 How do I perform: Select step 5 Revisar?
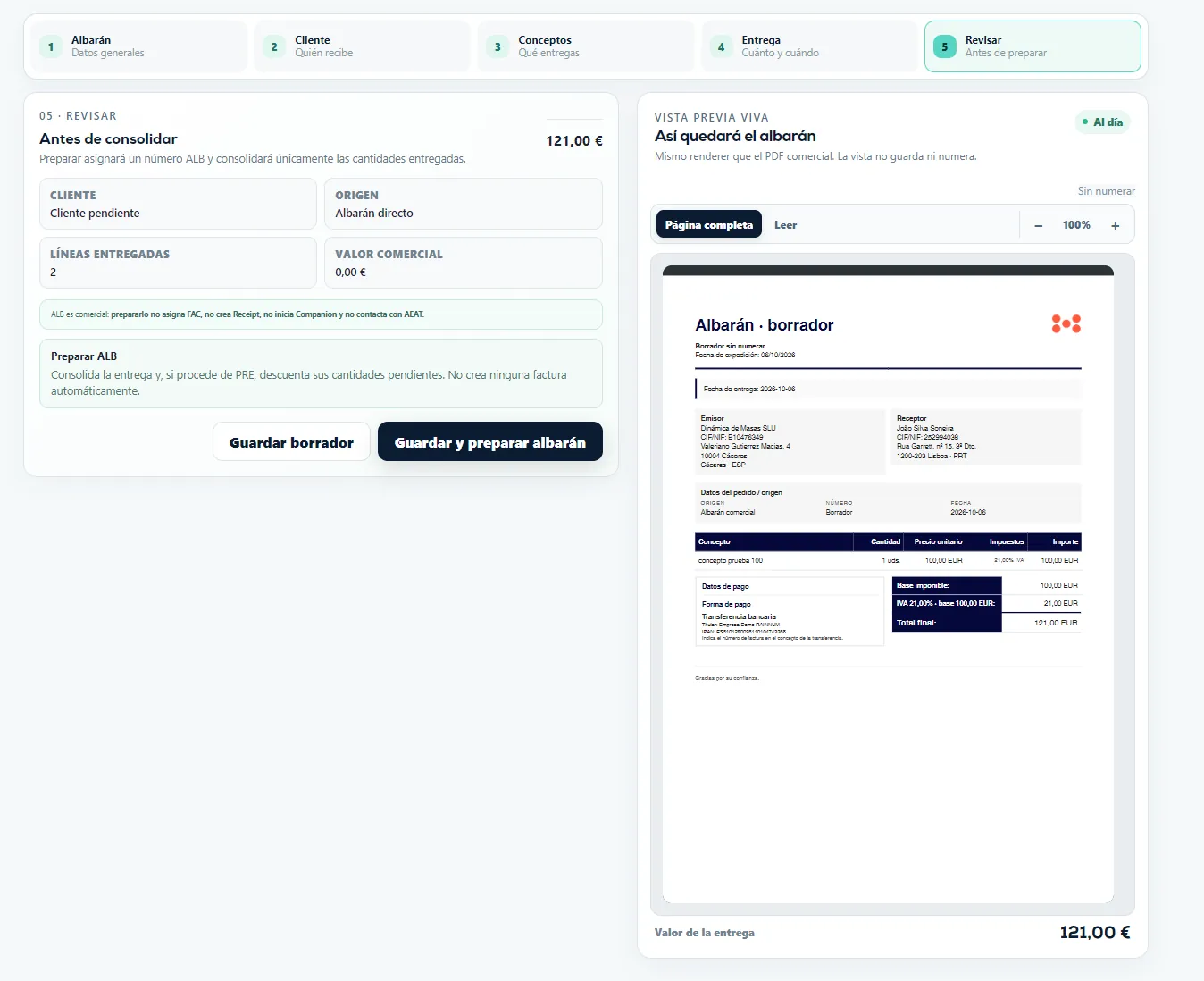pos(1033,46)
